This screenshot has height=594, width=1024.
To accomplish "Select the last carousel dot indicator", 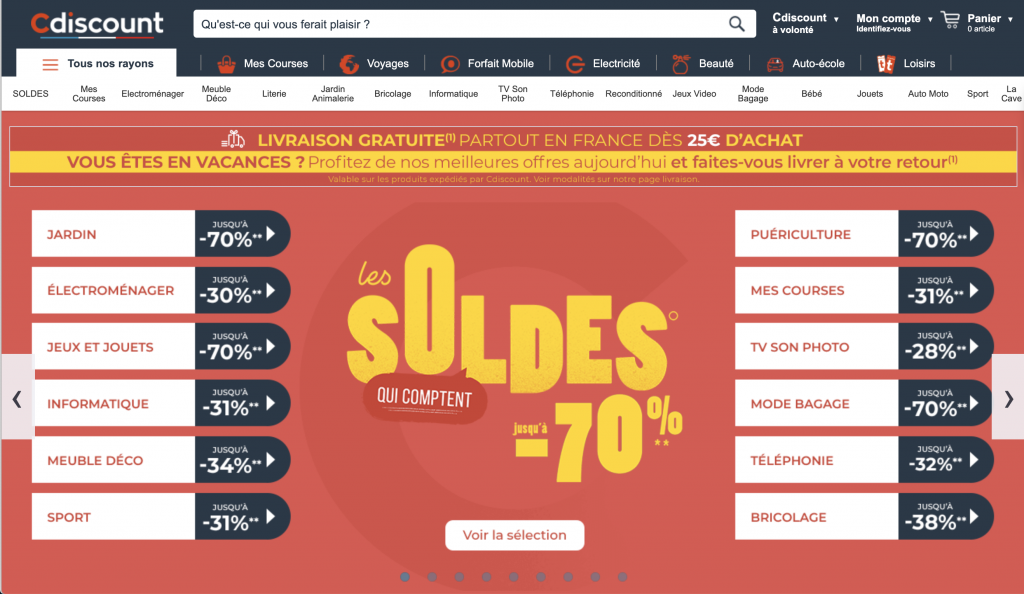I will point(622,577).
